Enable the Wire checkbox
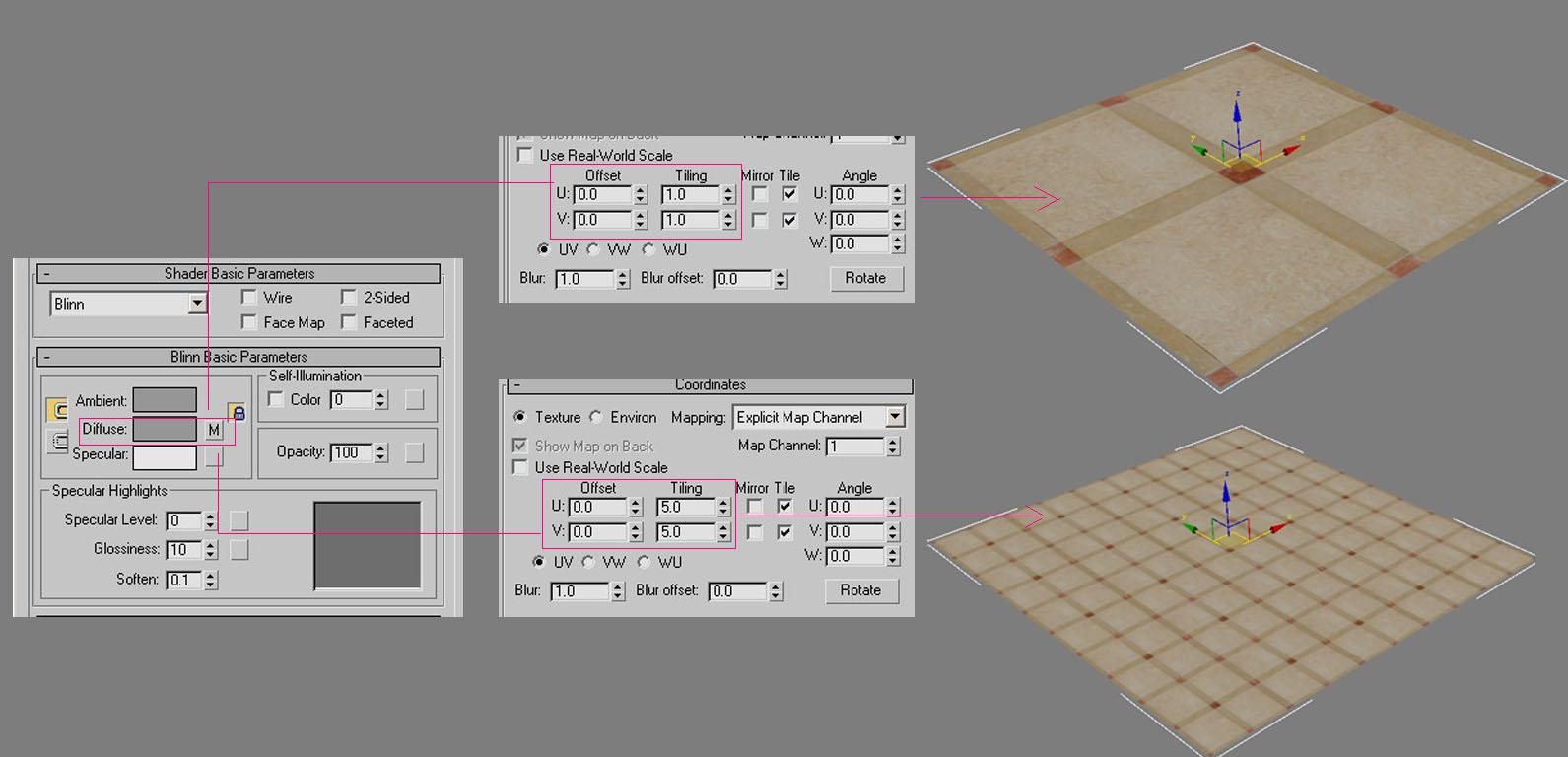 pyautogui.click(x=249, y=297)
